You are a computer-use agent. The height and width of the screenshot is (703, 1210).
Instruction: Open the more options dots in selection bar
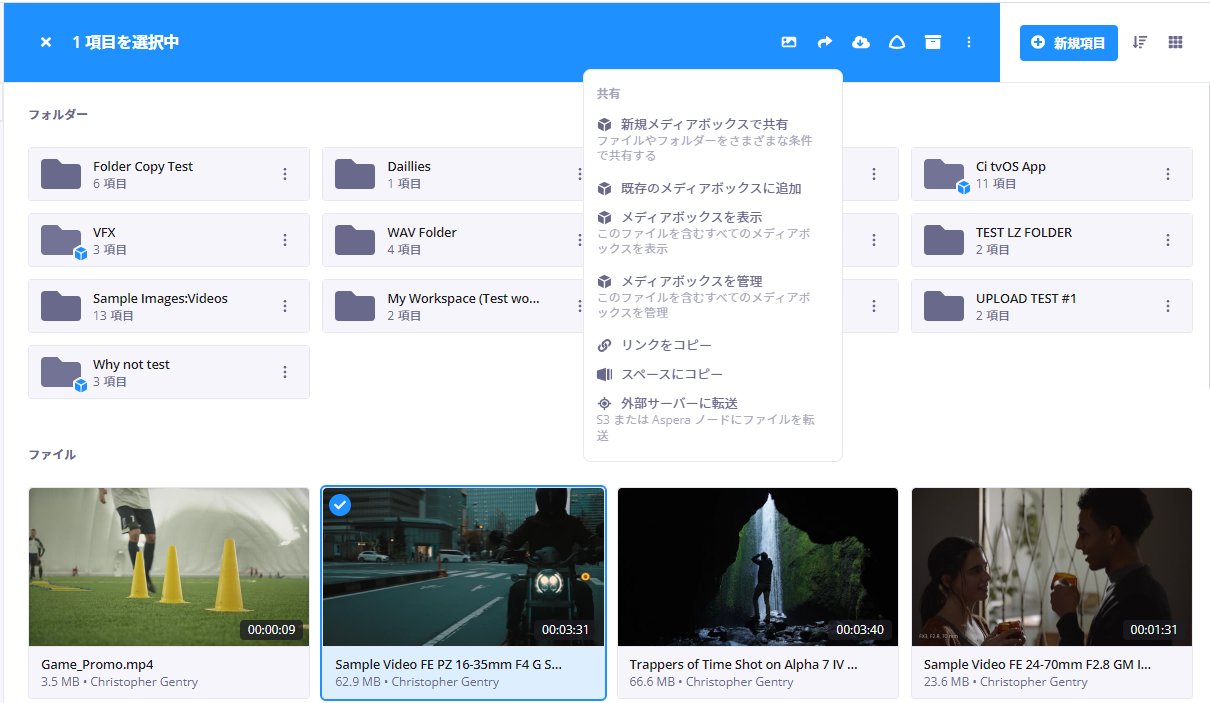(968, 42)
